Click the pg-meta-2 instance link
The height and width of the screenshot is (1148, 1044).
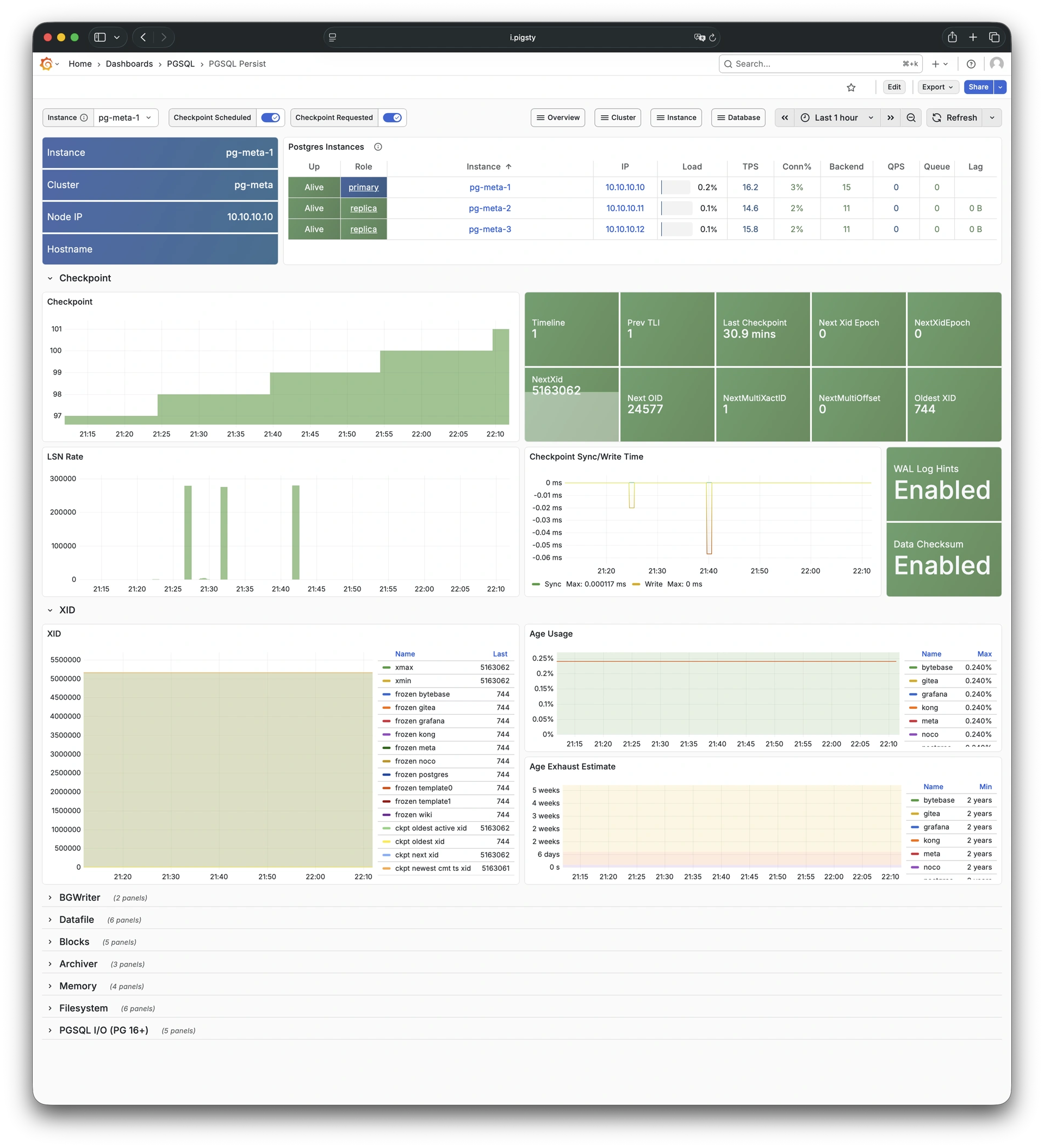coord(489,208)
